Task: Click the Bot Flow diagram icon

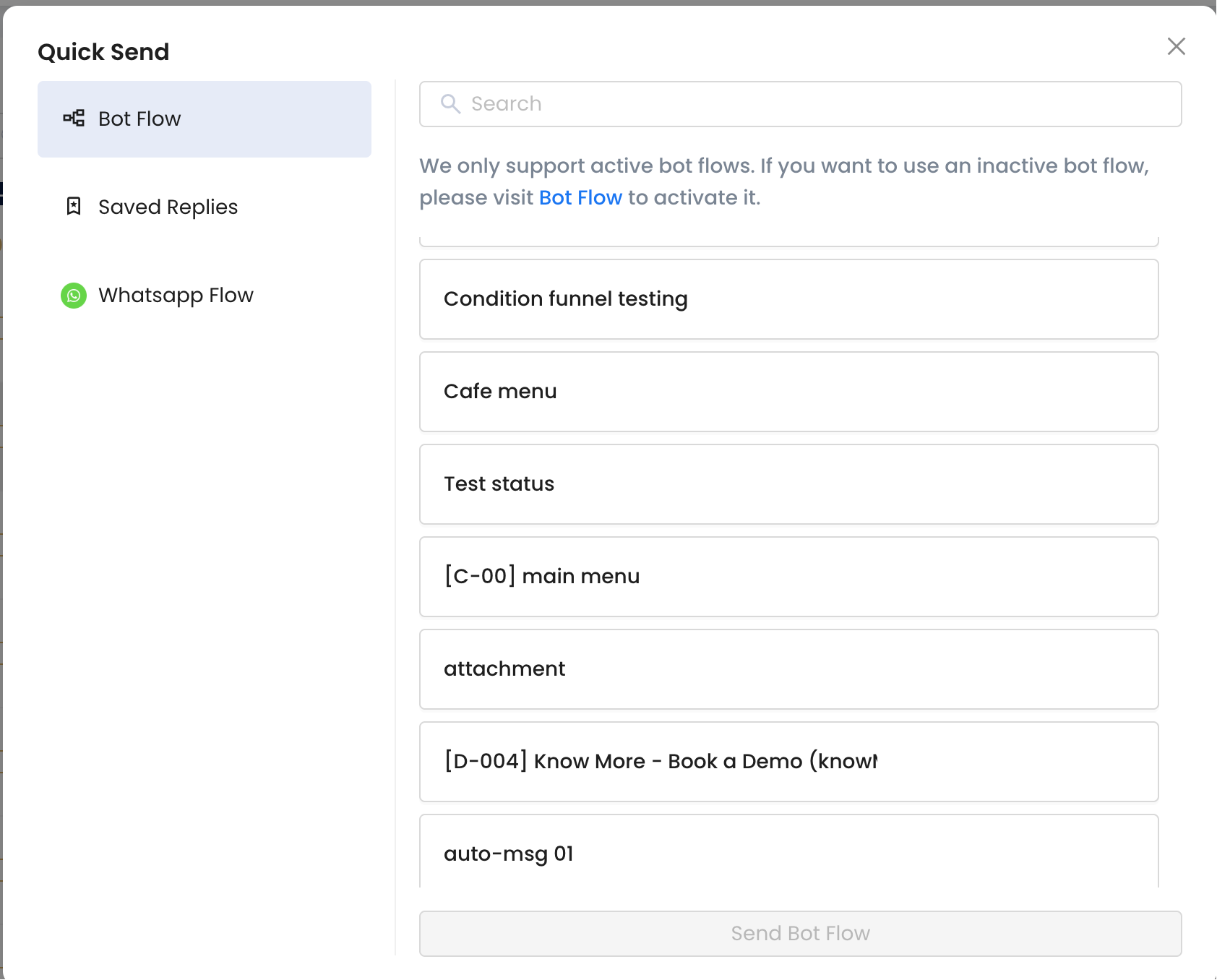Action: (x=74, y=119)
